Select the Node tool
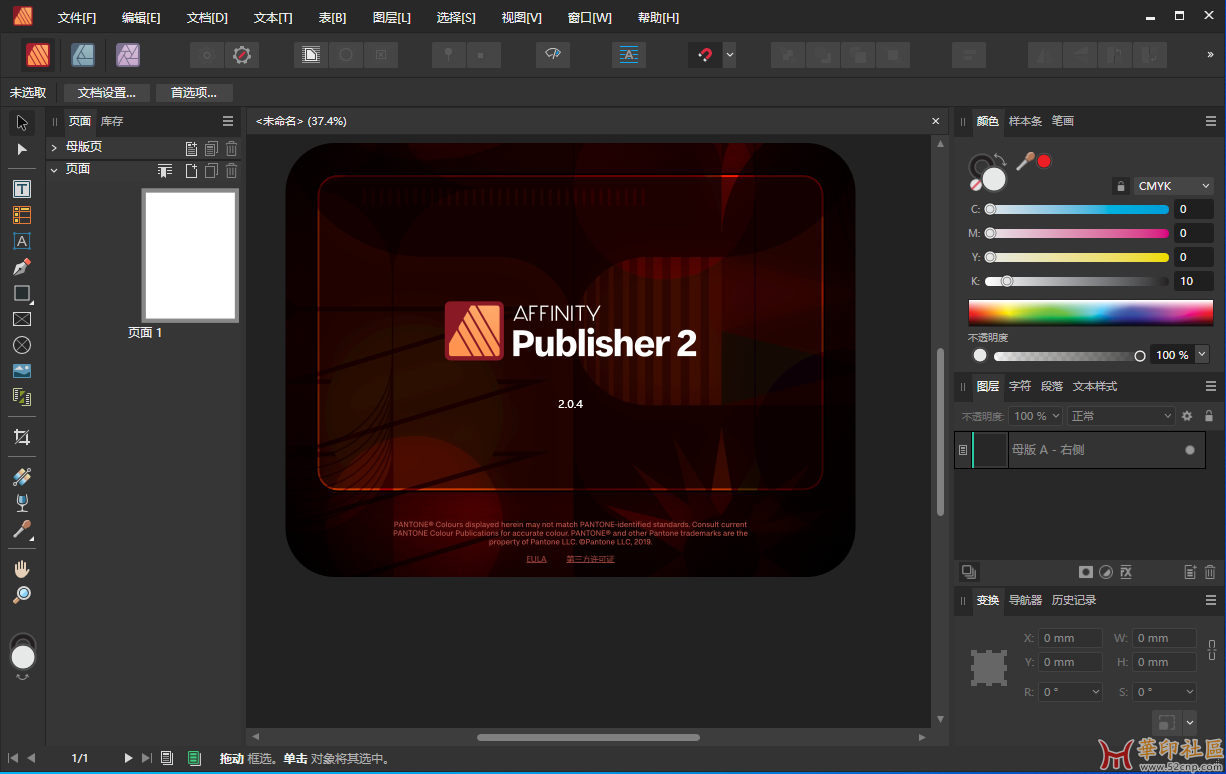Image resolution: width=1226 pixels, height=774 pixels. pyautogui.click(x=22, y=149)
